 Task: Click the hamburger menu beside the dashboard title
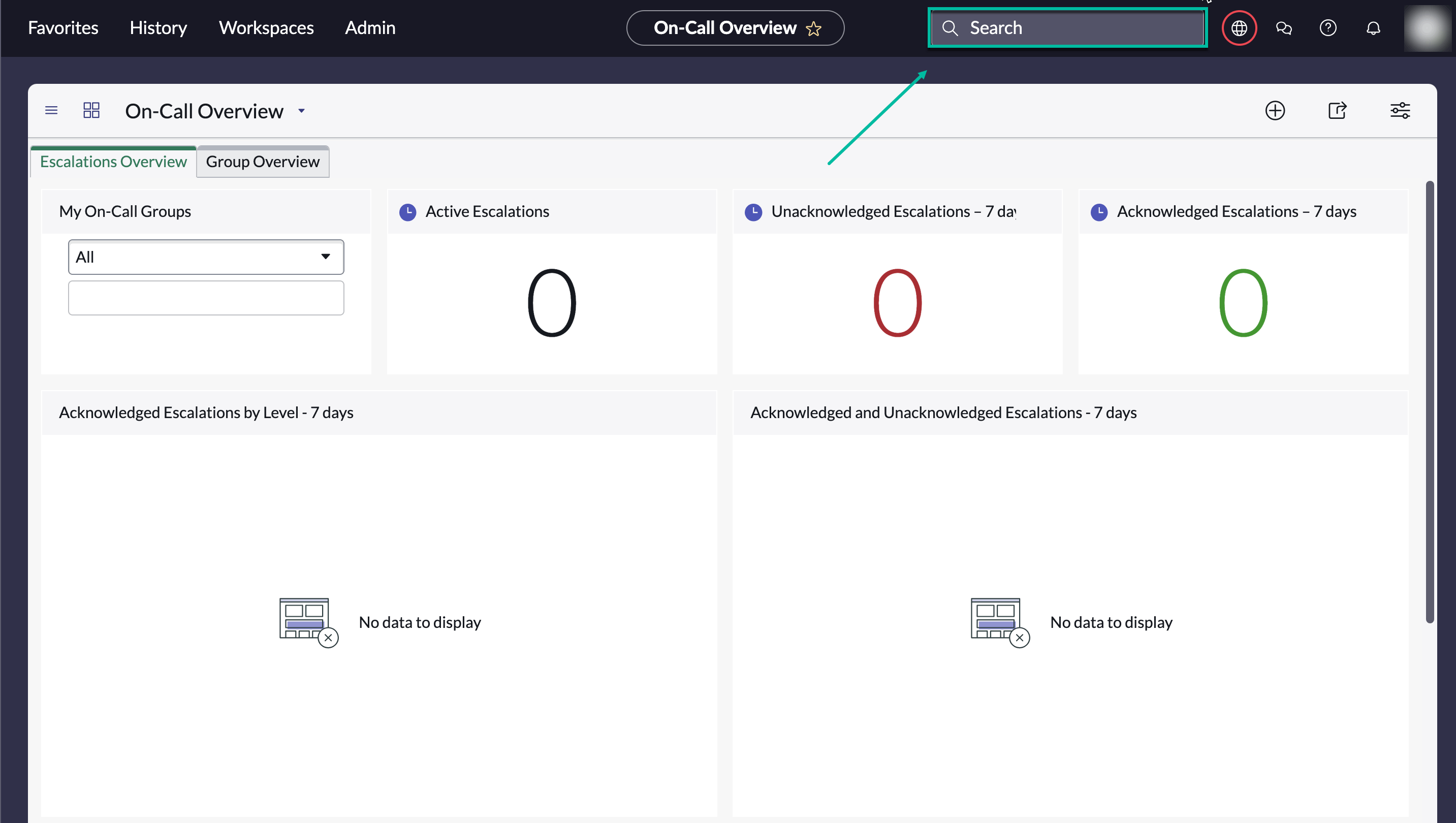[x=51, y=110]
